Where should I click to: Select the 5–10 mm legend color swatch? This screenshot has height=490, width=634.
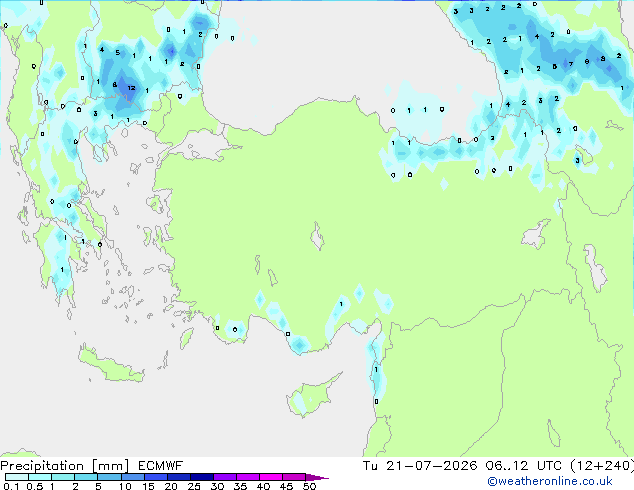point(110,477)
